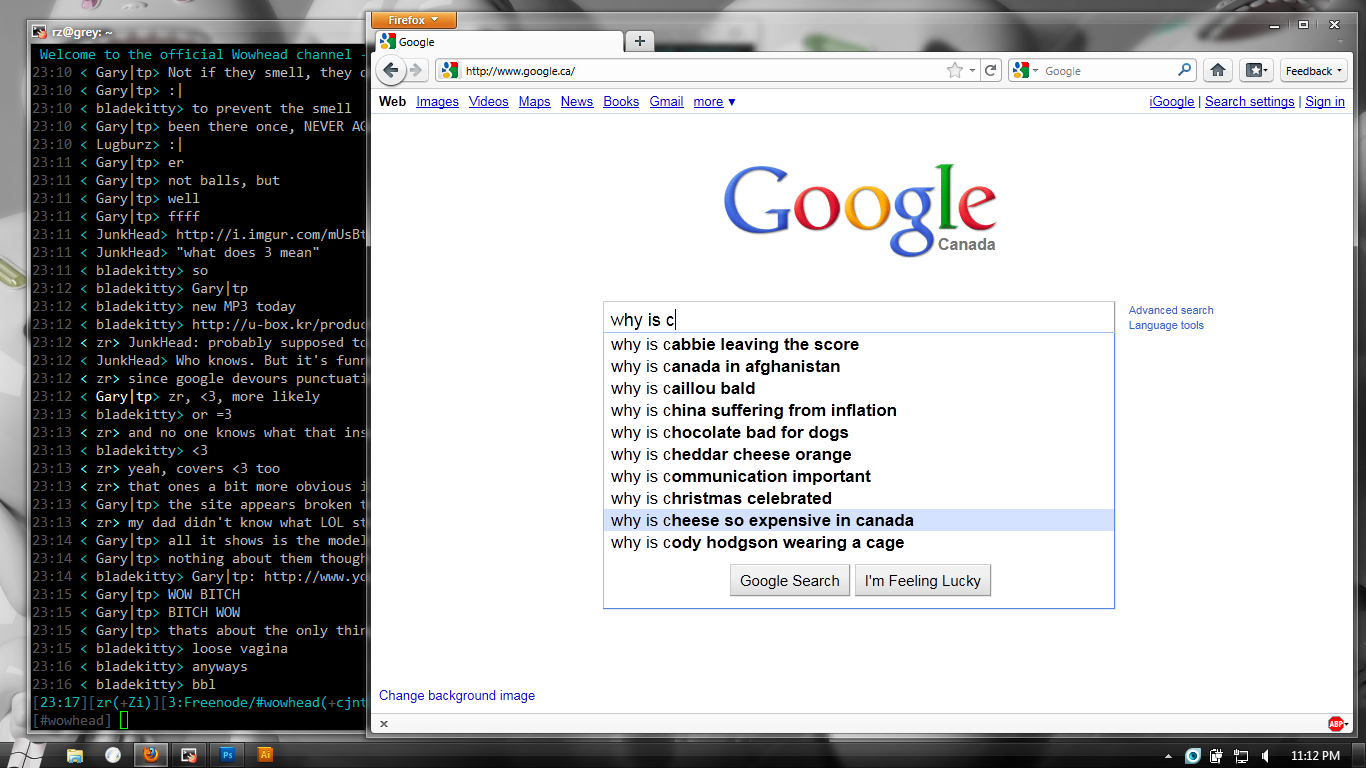Screen dimensions: 1366x768
Task: Click the terminal window title 'rz@grey: ~'
Action: tap(81, 32)
